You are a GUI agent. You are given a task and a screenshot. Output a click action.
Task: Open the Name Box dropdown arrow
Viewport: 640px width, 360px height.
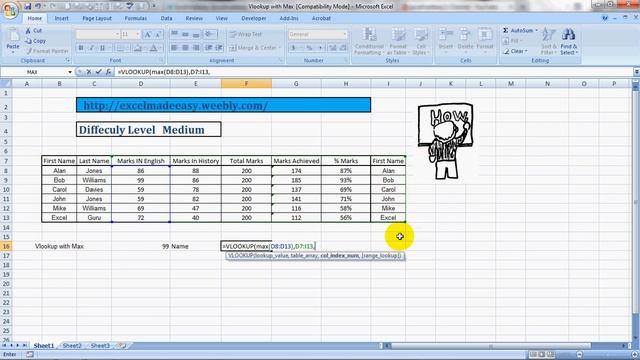coord(70,72)
